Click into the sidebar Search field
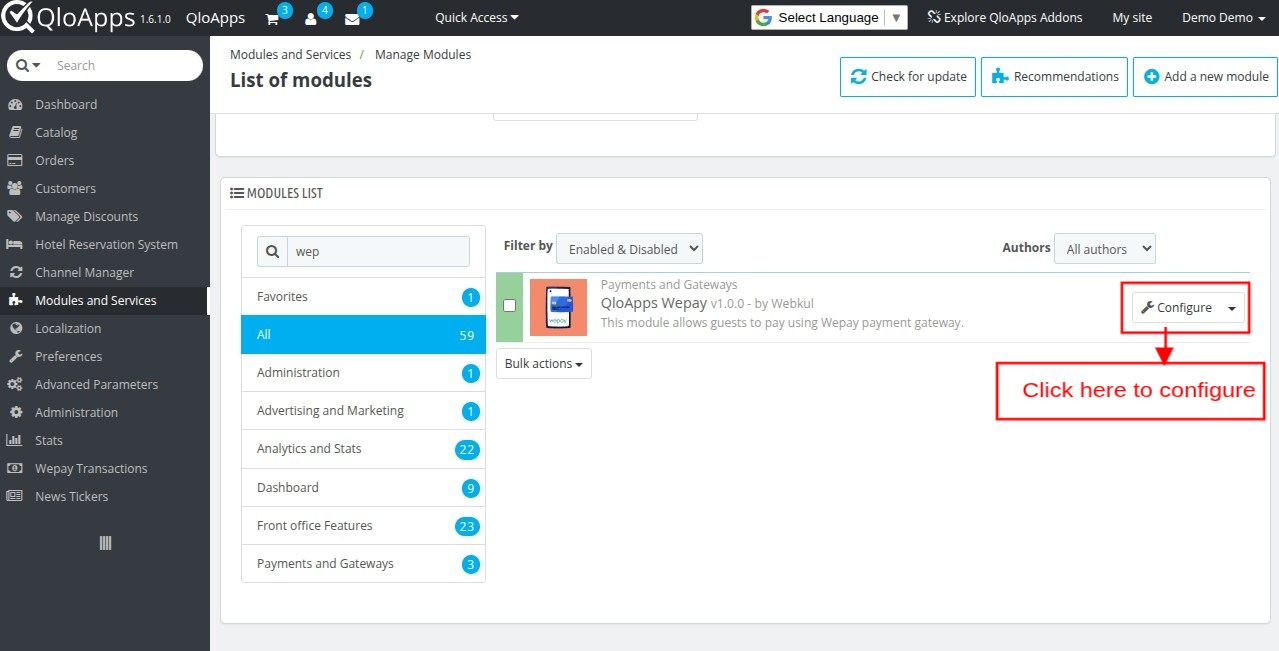This screenshot has width=1279, height=651. click(125, 65)
